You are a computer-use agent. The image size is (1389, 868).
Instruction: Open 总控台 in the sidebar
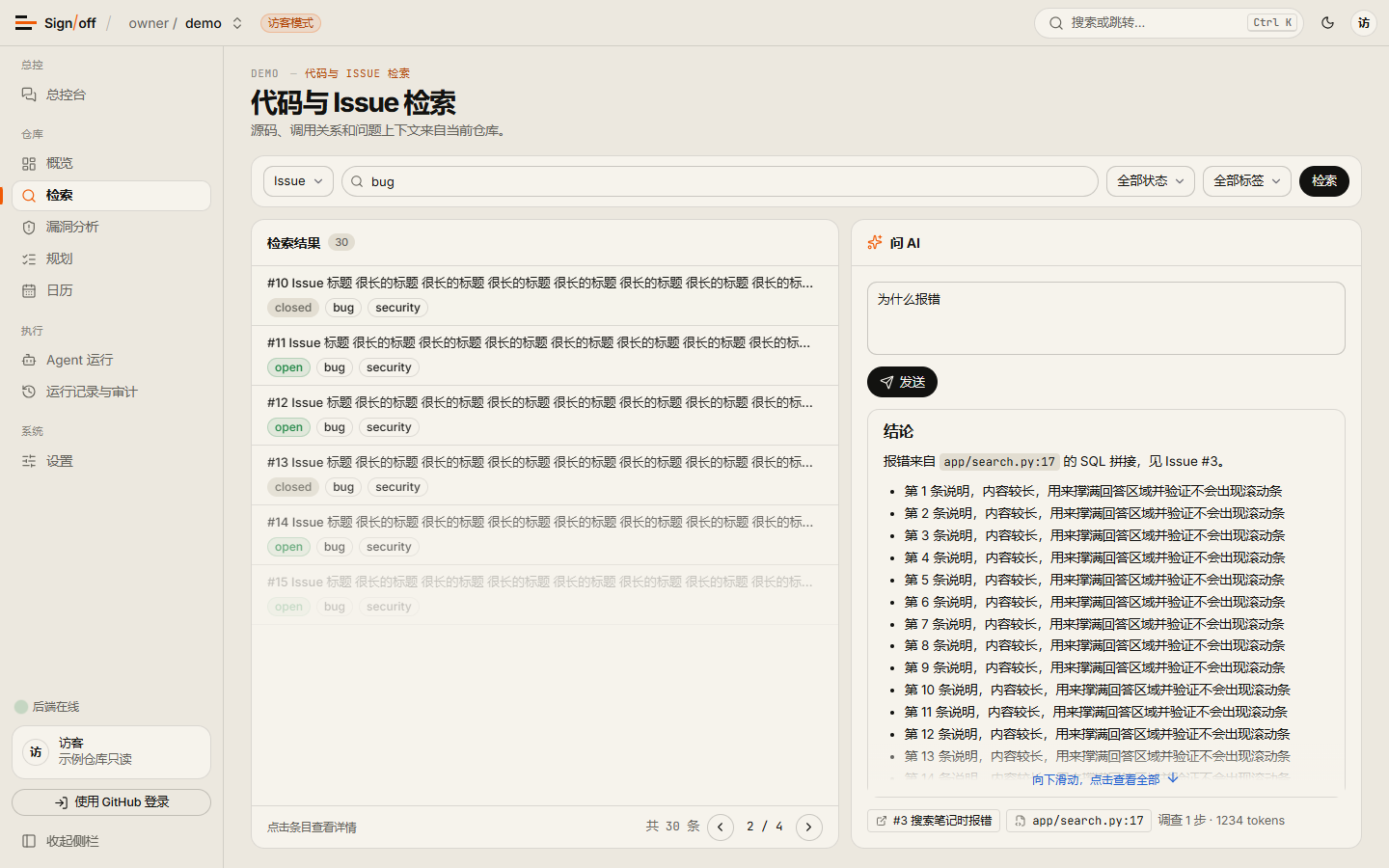click(x=111, y=95)
